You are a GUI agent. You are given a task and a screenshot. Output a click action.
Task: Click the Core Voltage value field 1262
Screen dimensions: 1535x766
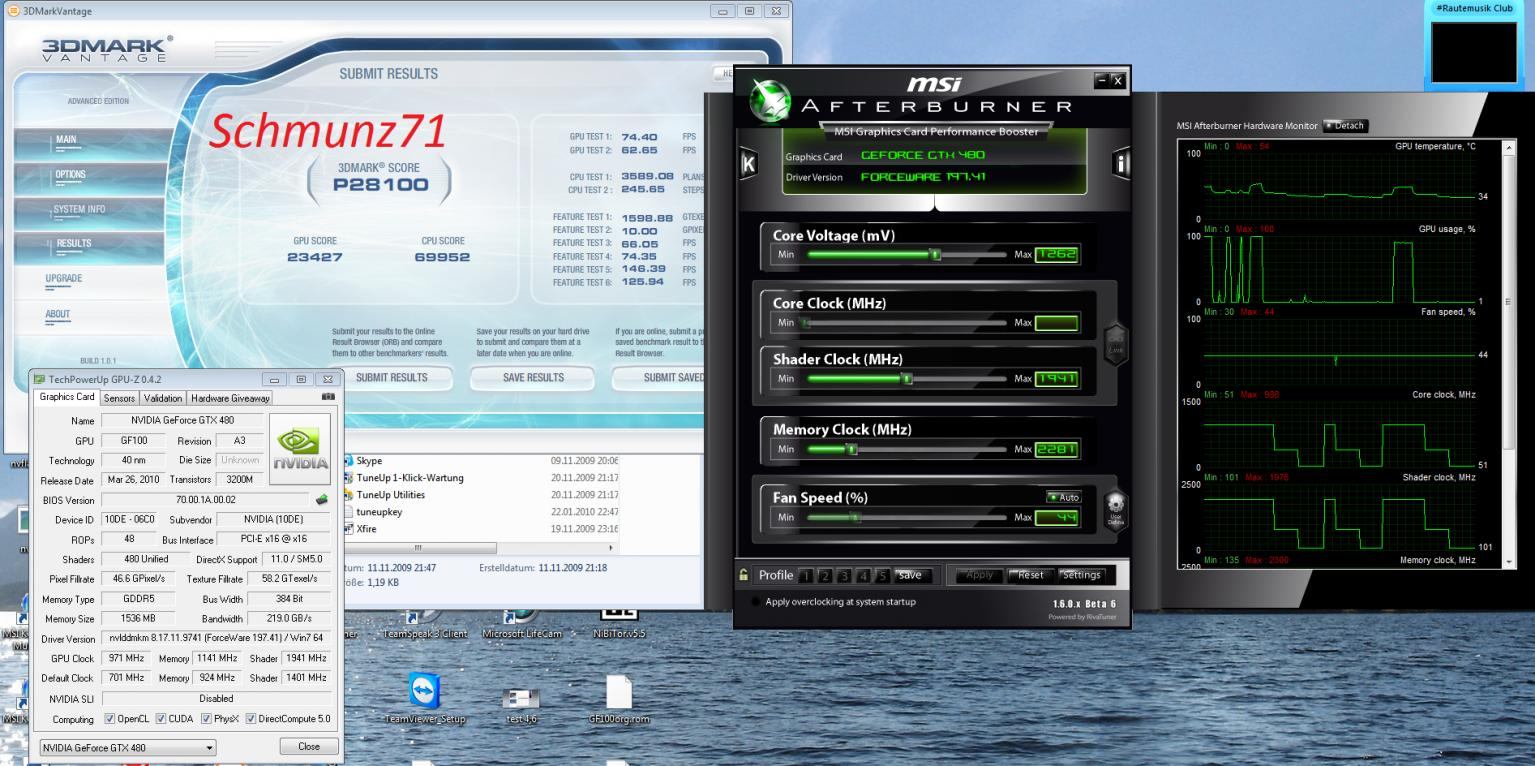tap(1057, 254)
